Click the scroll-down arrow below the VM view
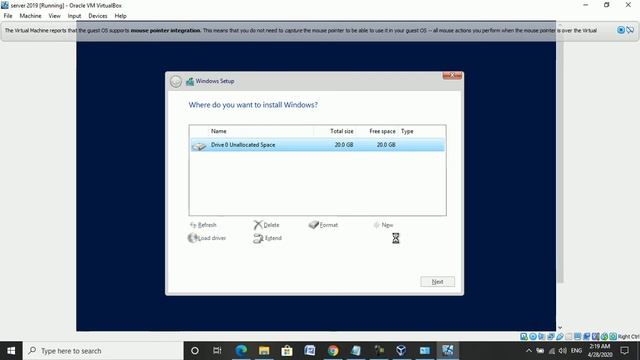Screen dimensions: 640x360 click(x=560, y=327)
